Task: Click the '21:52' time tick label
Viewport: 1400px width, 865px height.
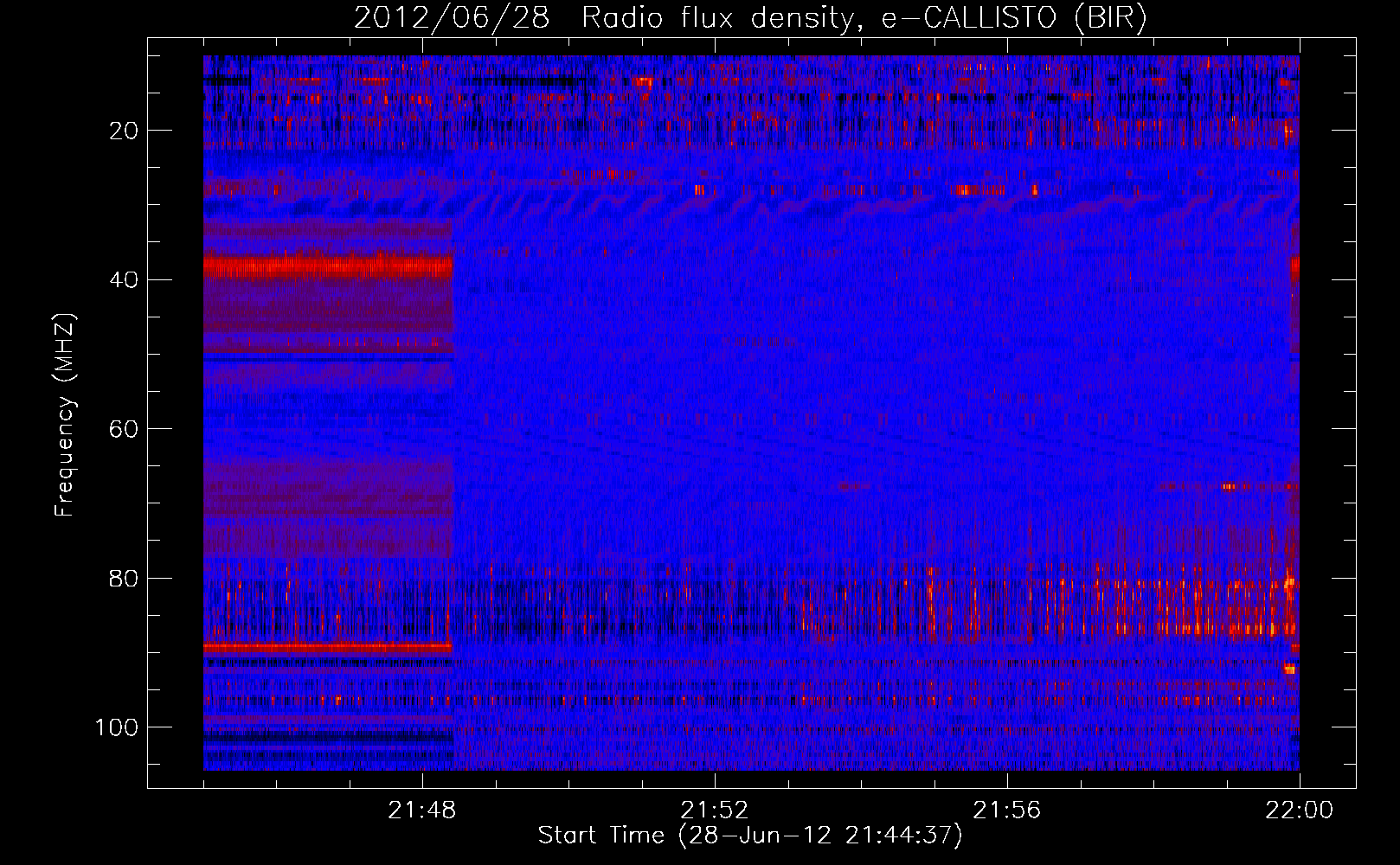Action: pyautogui.click(x=715, y=811)
